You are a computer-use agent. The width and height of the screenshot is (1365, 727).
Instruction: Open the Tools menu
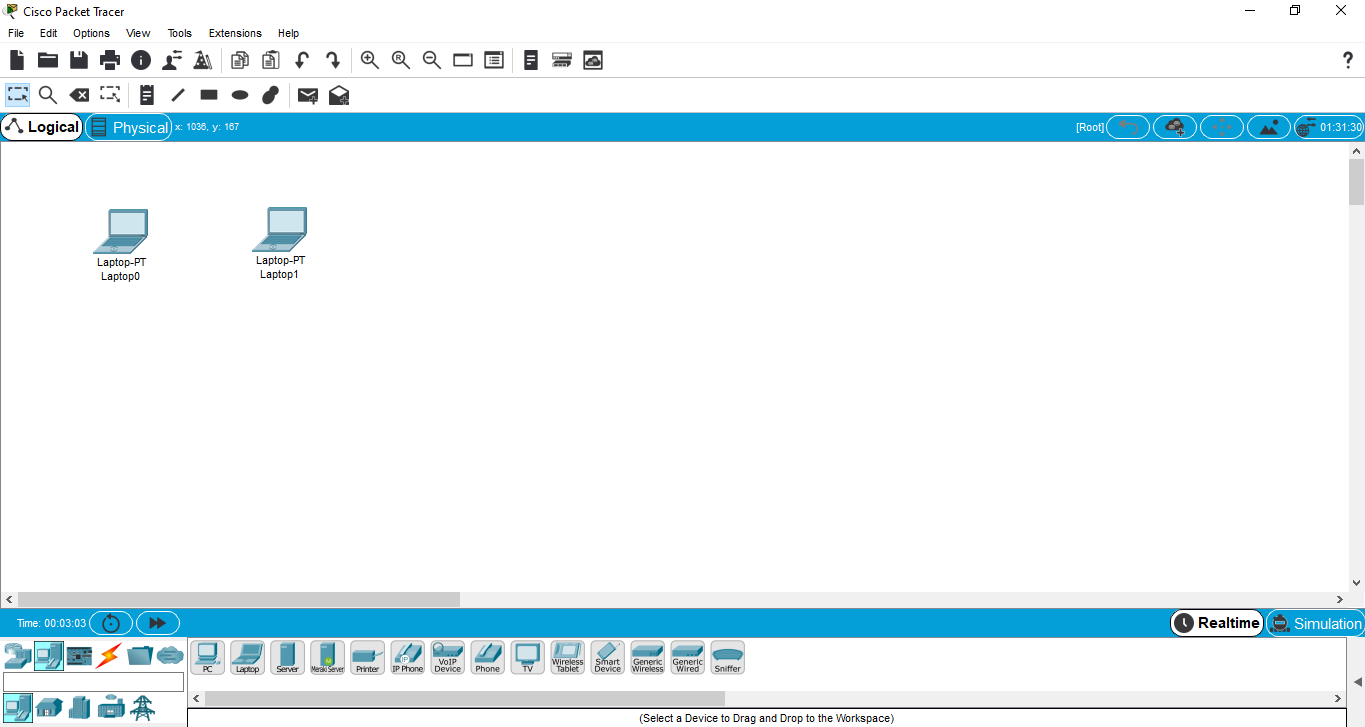[180, 33]
